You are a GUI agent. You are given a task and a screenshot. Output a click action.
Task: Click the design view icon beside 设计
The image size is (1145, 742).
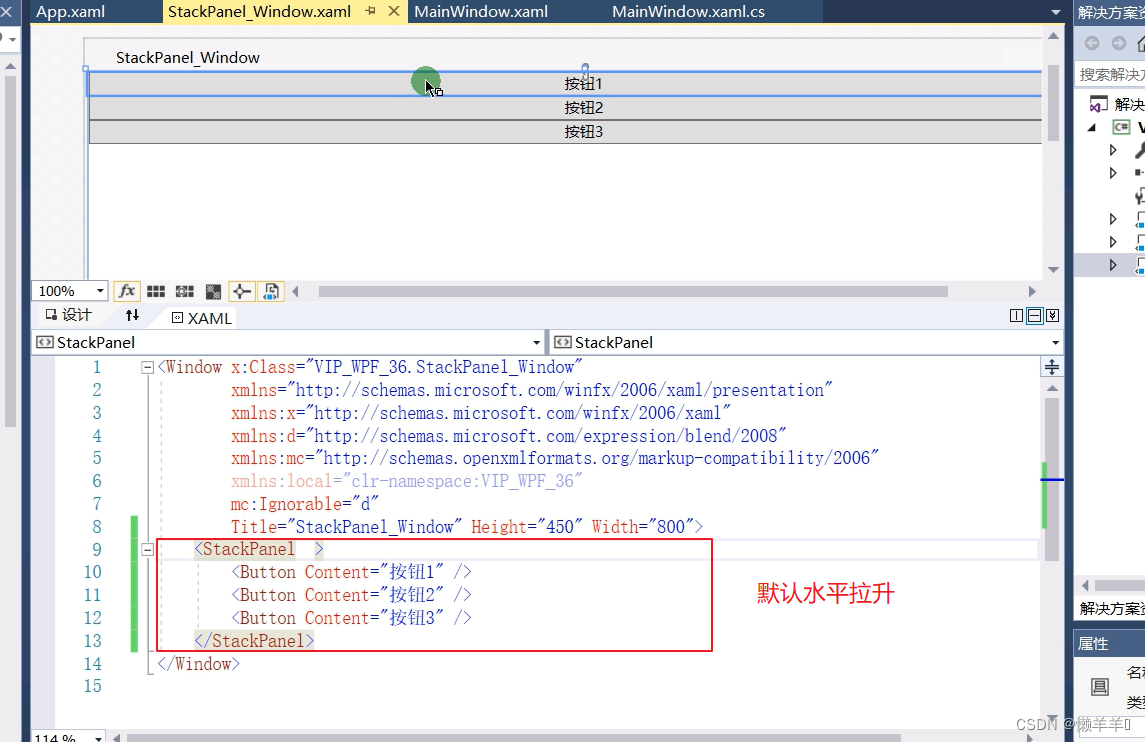click(x=51, y=314)
